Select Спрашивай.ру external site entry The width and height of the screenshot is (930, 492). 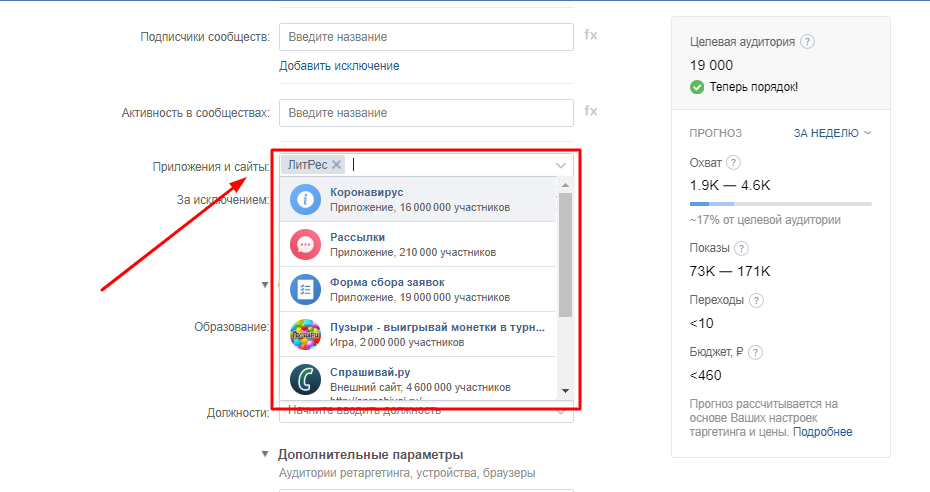pos(418,379)
